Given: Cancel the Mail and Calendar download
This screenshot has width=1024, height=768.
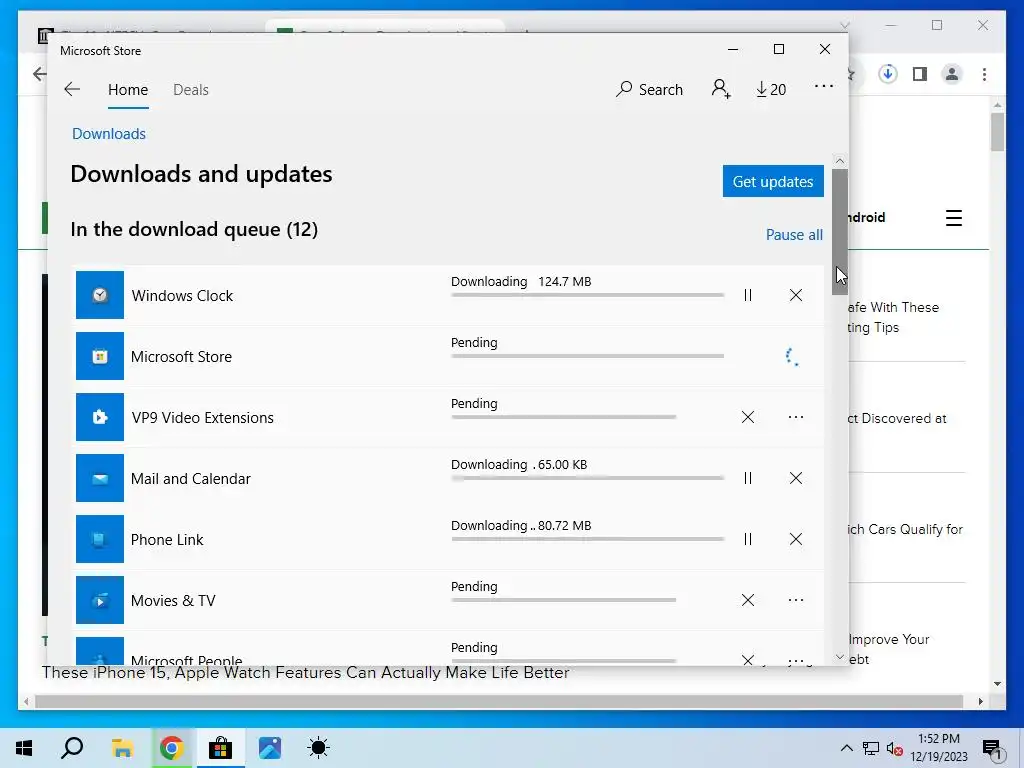Looking at the screenshot, I should click(795, 478).
